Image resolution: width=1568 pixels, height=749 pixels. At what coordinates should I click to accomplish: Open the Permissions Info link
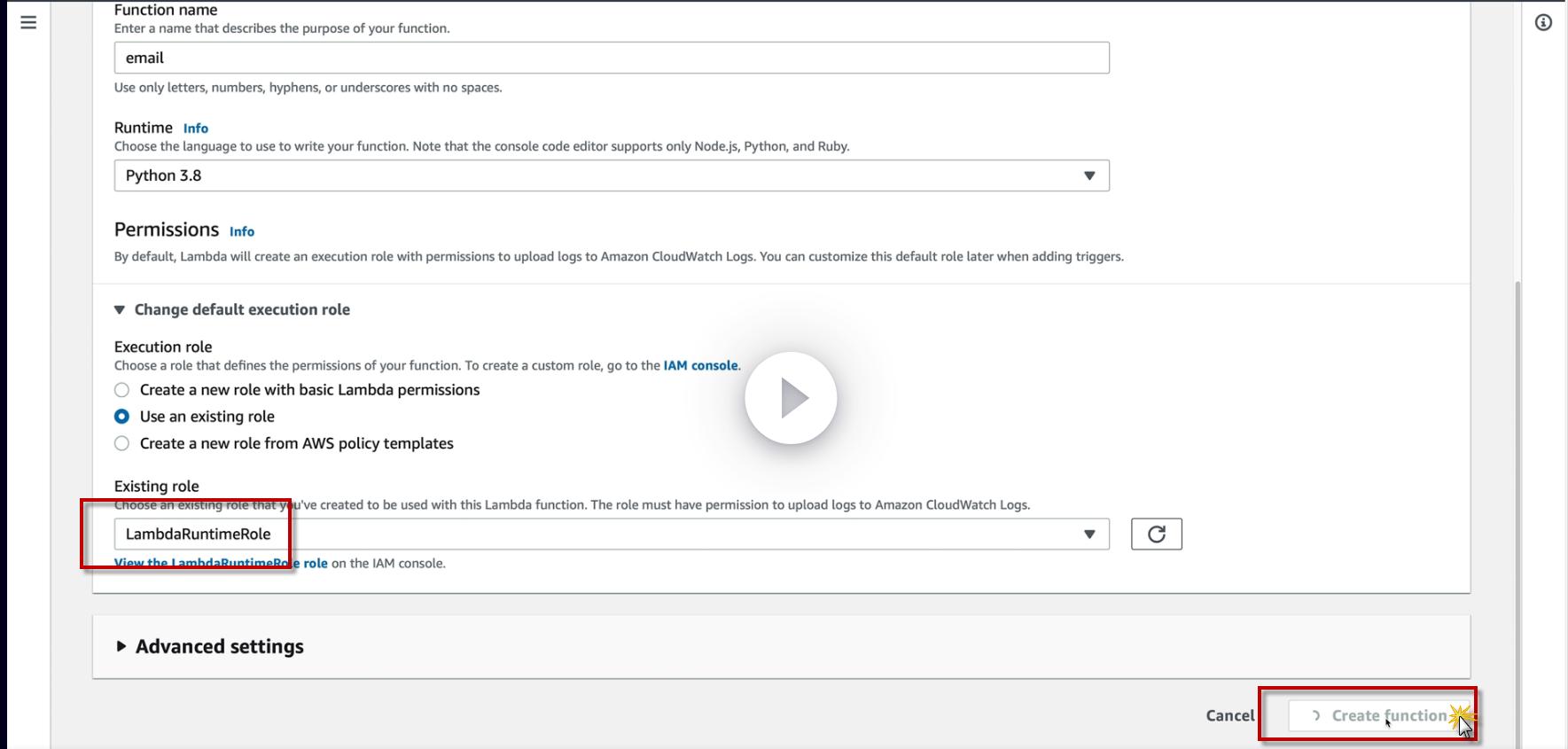point(242,231)
